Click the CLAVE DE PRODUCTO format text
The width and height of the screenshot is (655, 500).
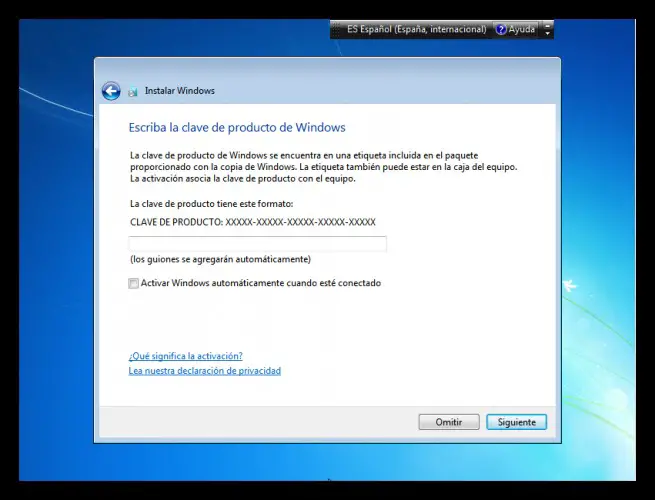(253, 222)
